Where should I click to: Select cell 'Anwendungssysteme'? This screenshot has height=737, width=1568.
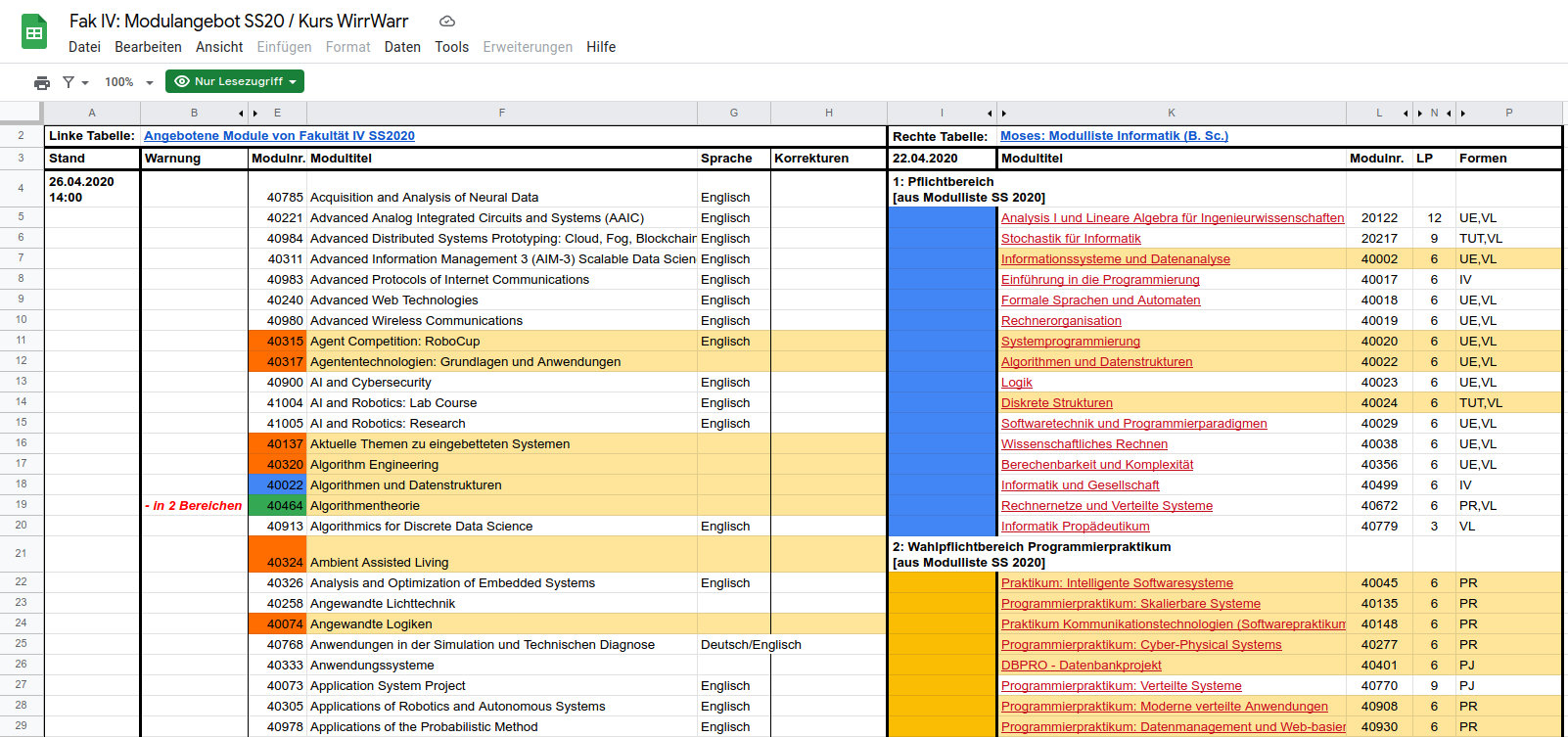point(502,666)
